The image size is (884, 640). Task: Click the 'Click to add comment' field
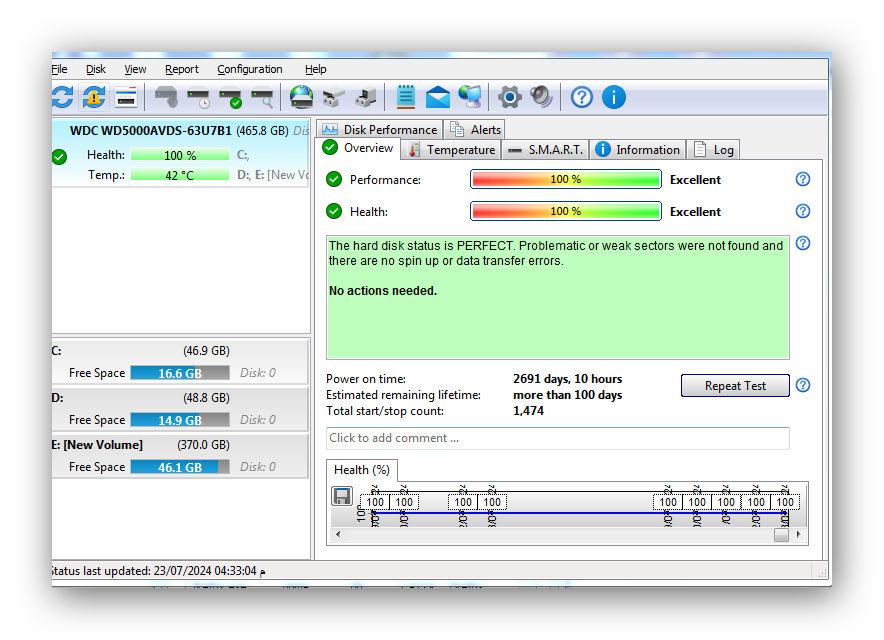(x=558, y=438)
